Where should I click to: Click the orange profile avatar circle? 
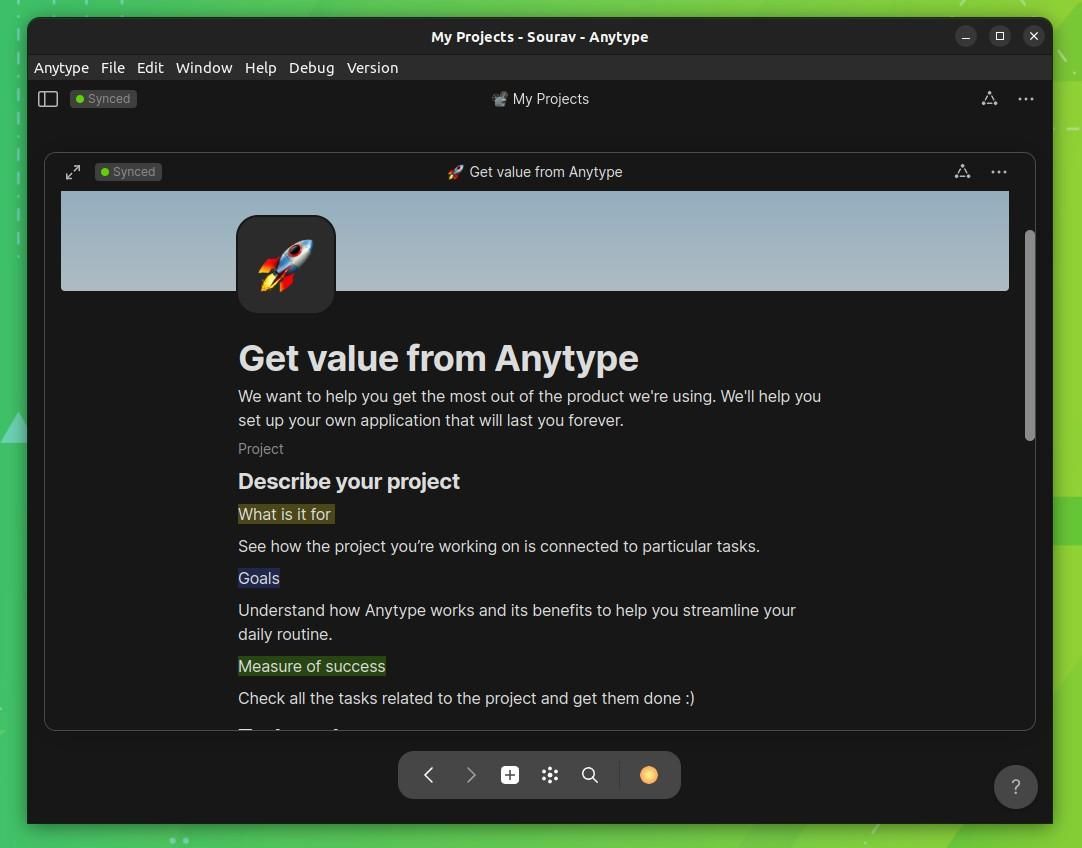pyautogui.click(x=649, y=775)
